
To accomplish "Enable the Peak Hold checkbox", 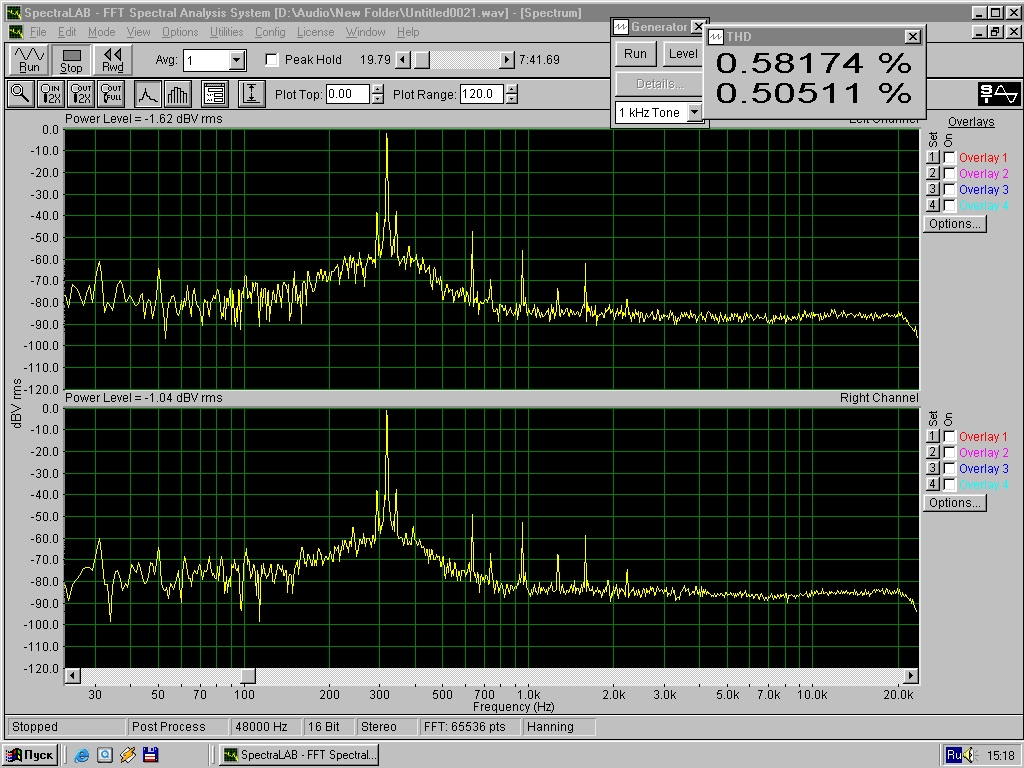I will pyautogui.click(x=272, y=60).
